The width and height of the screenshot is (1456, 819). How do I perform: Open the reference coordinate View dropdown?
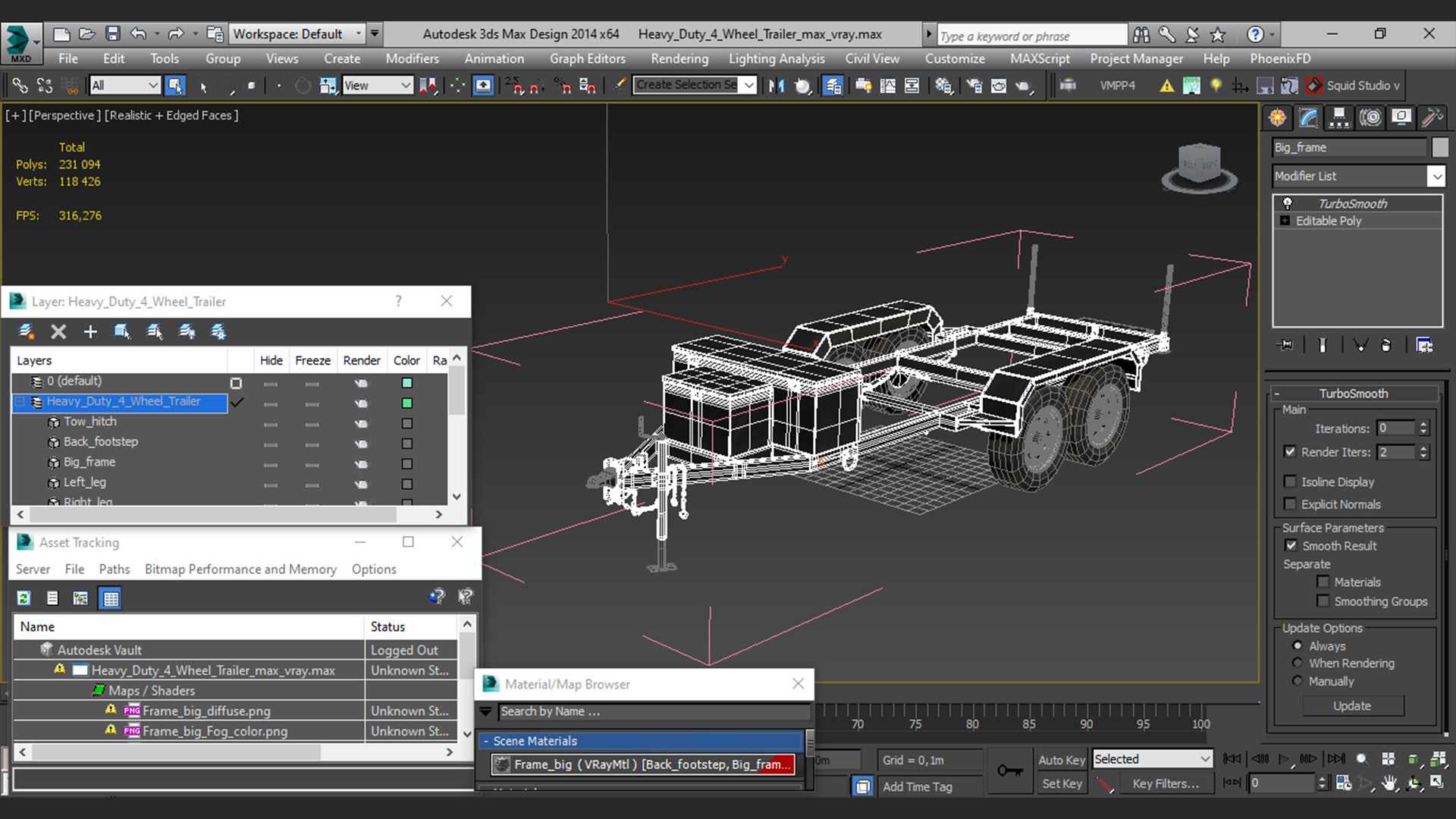[377, 86]
